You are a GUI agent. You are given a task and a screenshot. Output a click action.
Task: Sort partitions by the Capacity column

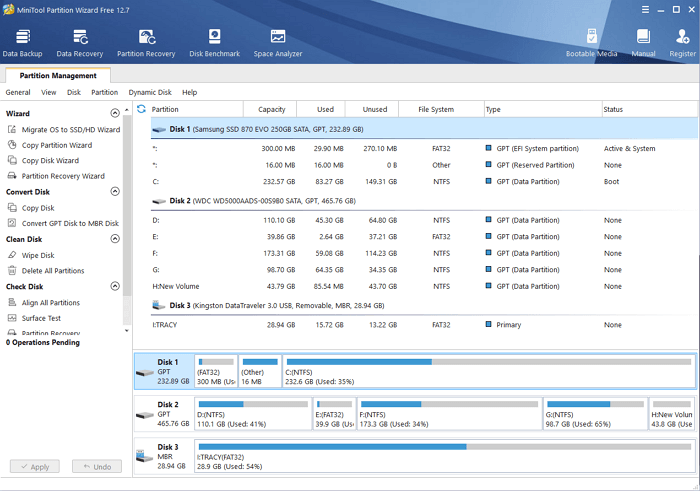[272, 109]
